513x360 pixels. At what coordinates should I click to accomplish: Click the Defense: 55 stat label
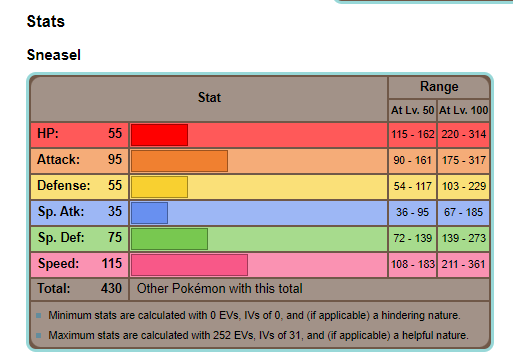point(79,186)
